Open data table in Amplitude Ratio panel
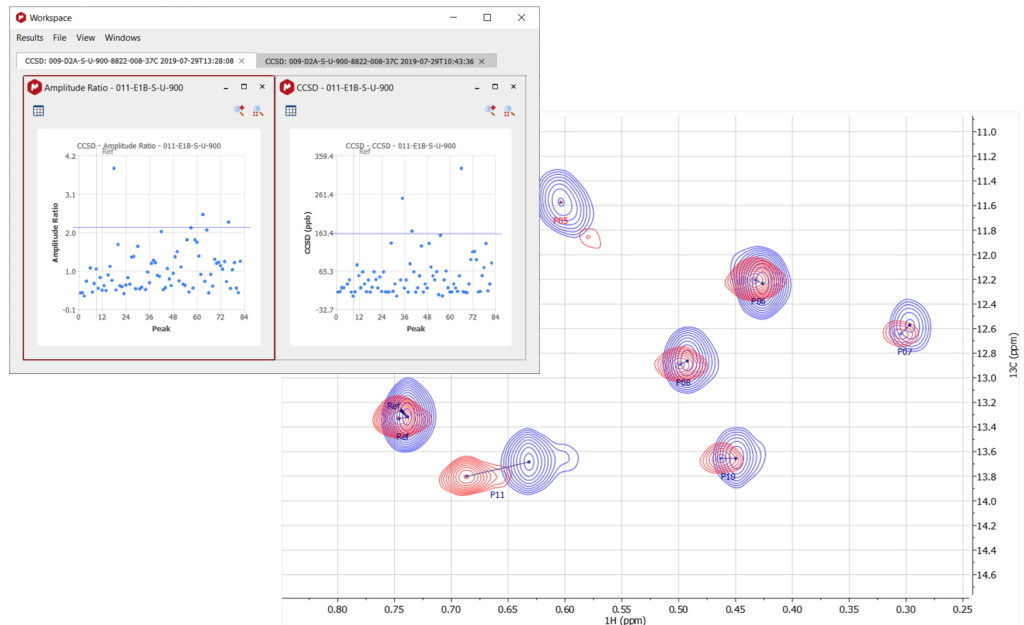Image resolution: width=1024 pixels, height=625 pixels. click(x=38, y=111)
